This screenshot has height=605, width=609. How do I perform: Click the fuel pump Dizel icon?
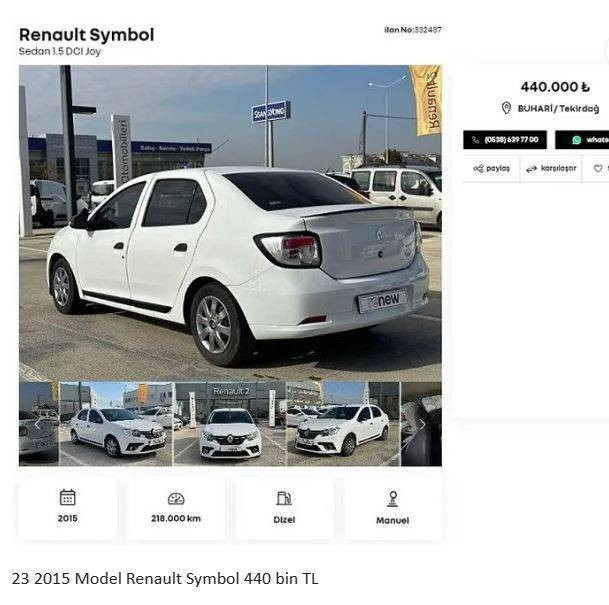(284, 498)
